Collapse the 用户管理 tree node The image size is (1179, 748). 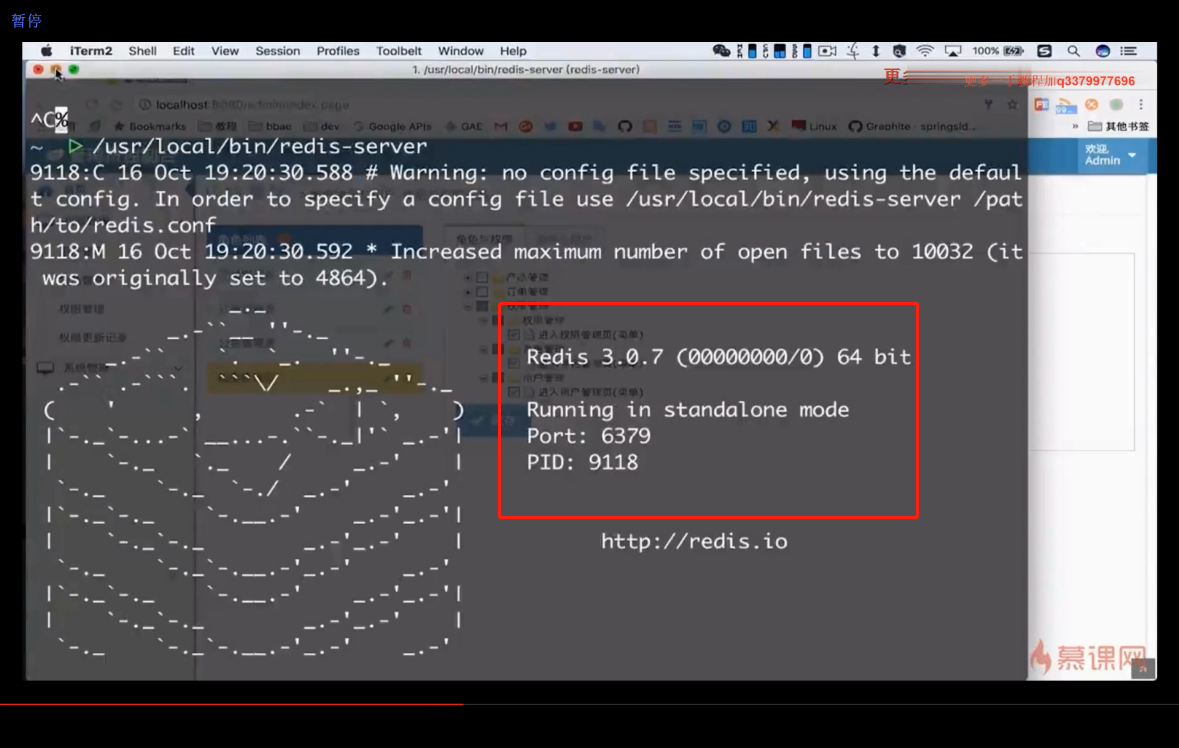click(483, 378)
